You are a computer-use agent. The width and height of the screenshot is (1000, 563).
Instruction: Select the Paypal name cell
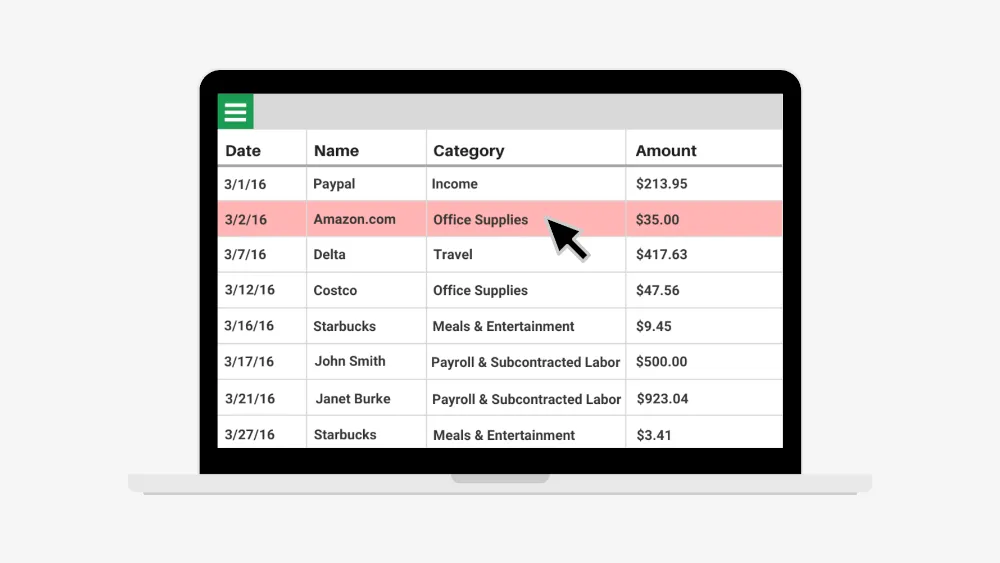pyautogui.click(x=334, y=184)
